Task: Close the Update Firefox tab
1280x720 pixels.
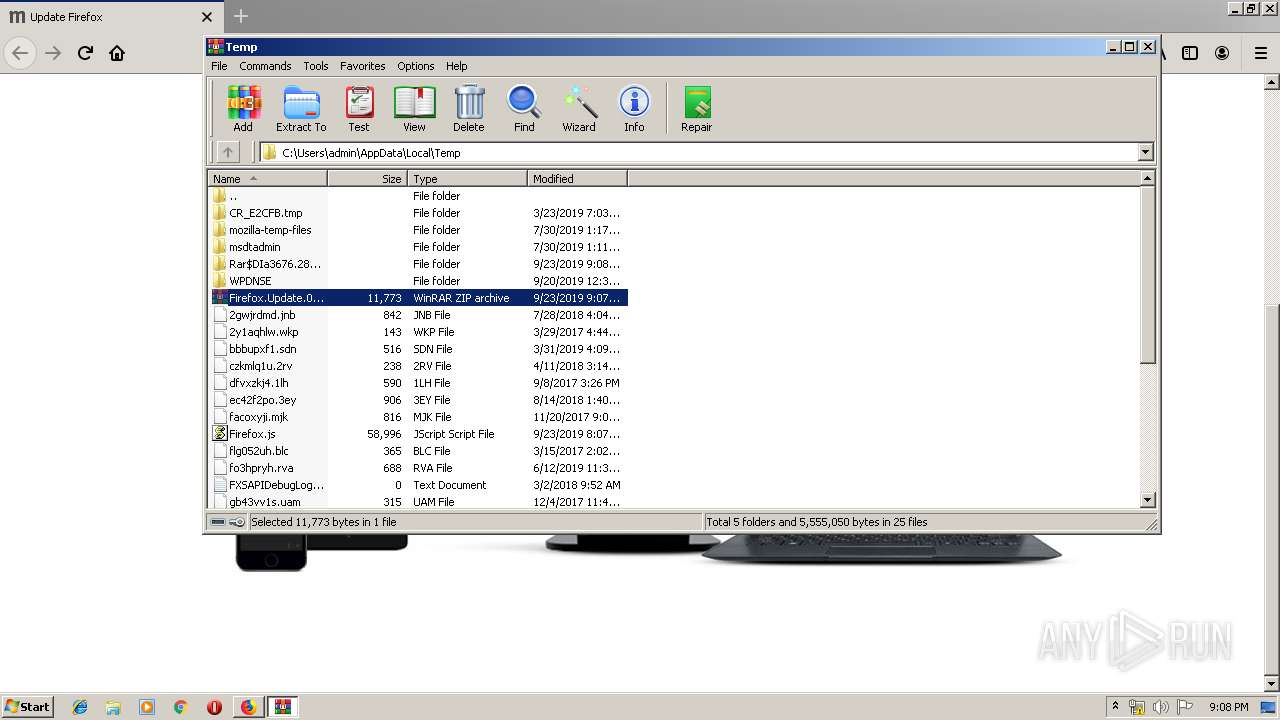Action: [207, 17]
